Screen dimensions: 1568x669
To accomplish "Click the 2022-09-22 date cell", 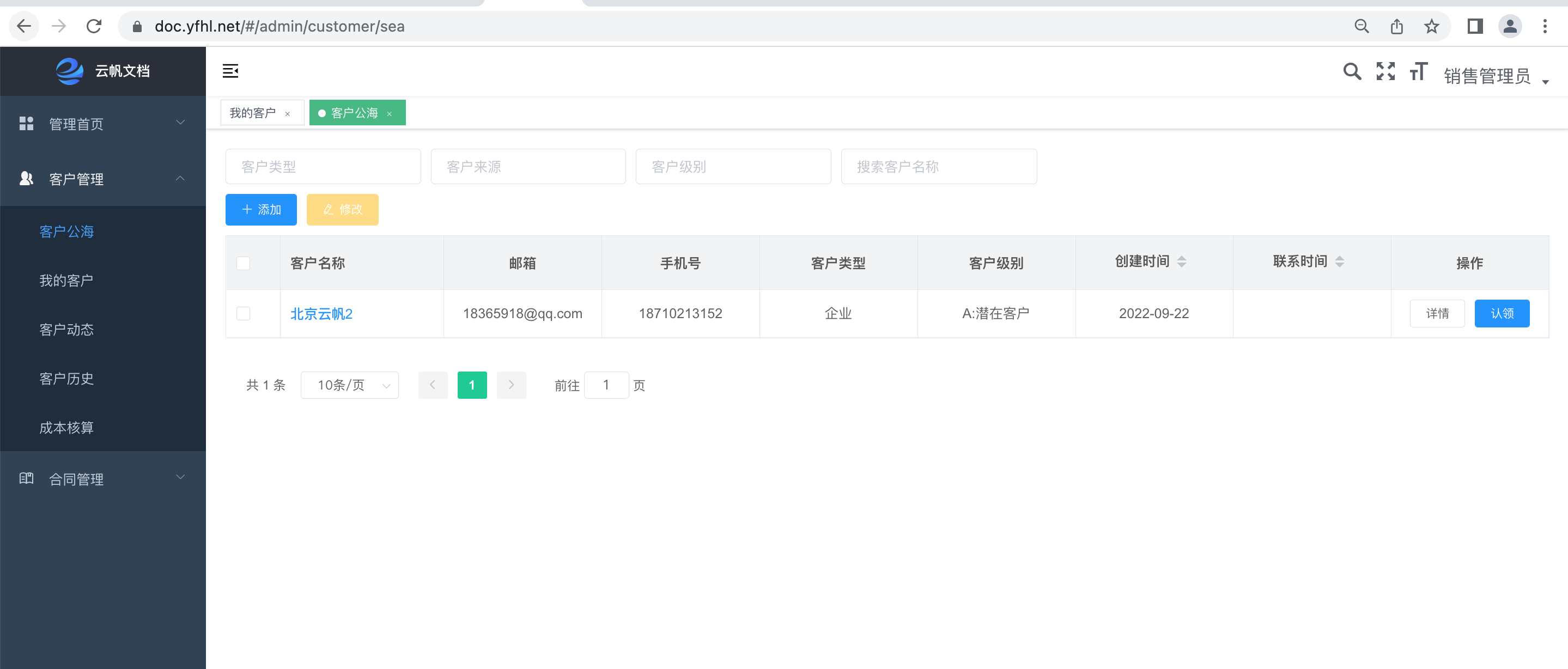I will [x=1153, y=313].
